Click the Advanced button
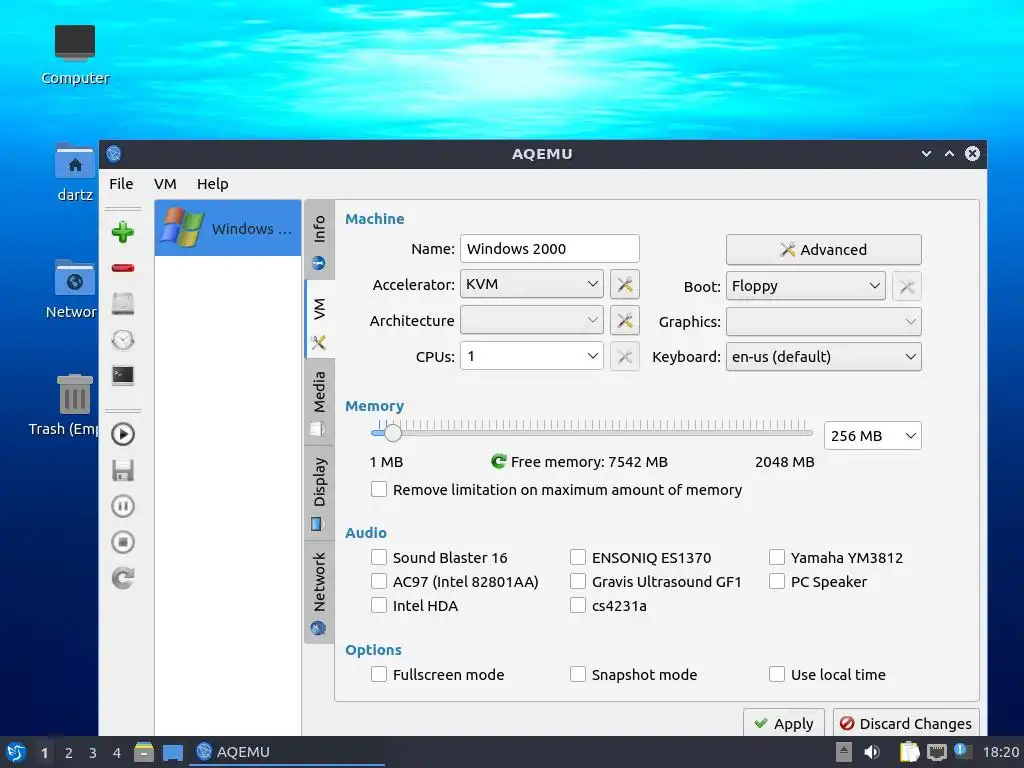 824,249
